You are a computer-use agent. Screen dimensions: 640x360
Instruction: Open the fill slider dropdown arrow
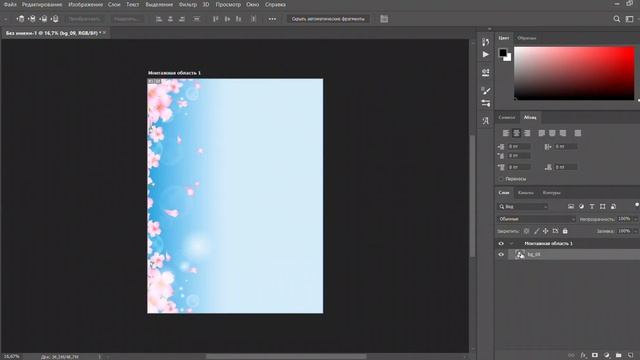pyautogui.click(x=636, y=231)
